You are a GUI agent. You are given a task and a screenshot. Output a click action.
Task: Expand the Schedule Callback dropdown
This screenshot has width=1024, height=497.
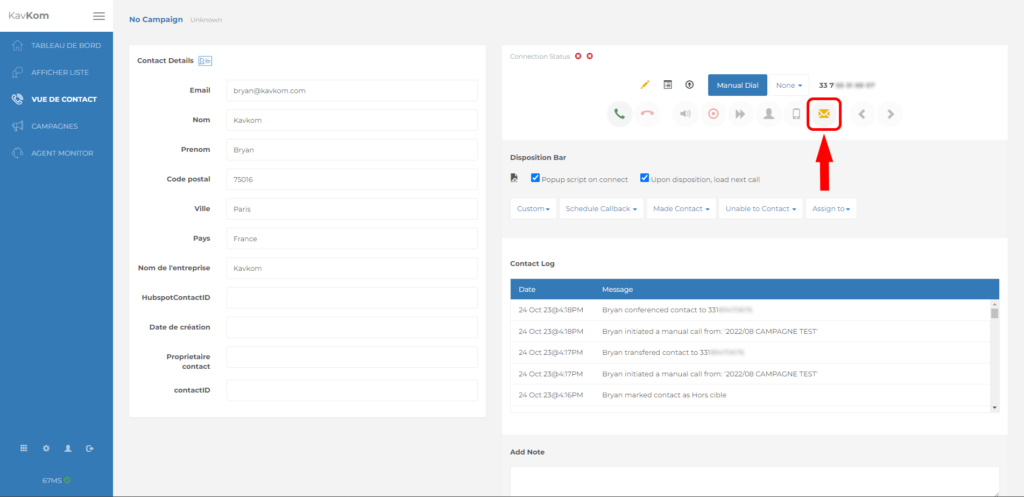point(600,209)
